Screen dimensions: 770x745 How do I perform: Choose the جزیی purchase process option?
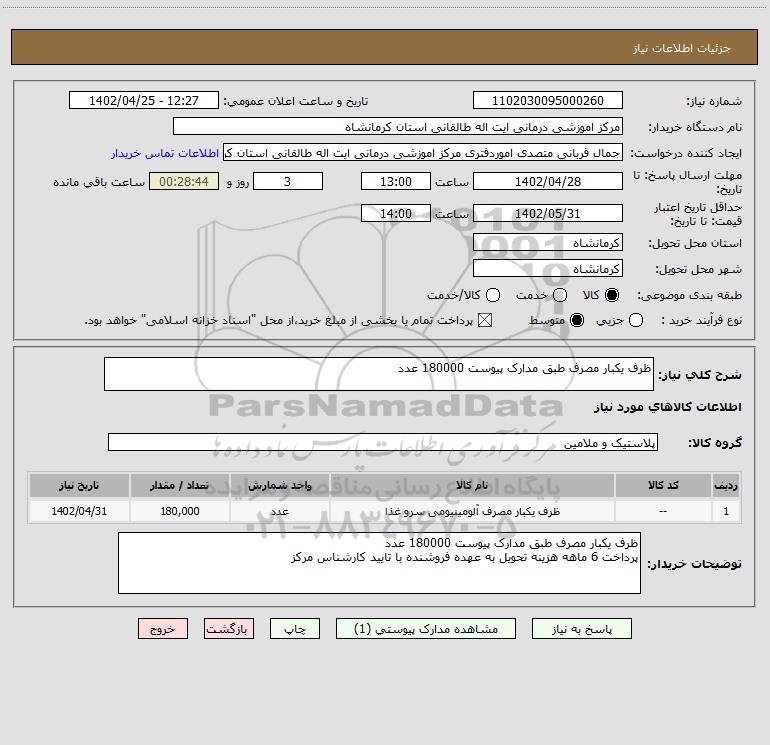tap(636, 321)
